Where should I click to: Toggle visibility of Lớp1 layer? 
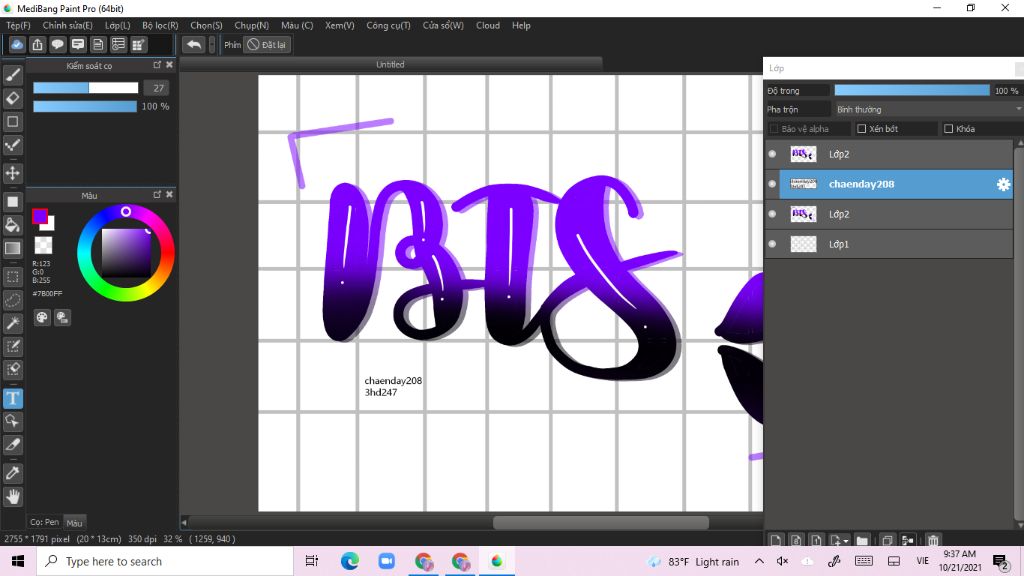point(773,244)
